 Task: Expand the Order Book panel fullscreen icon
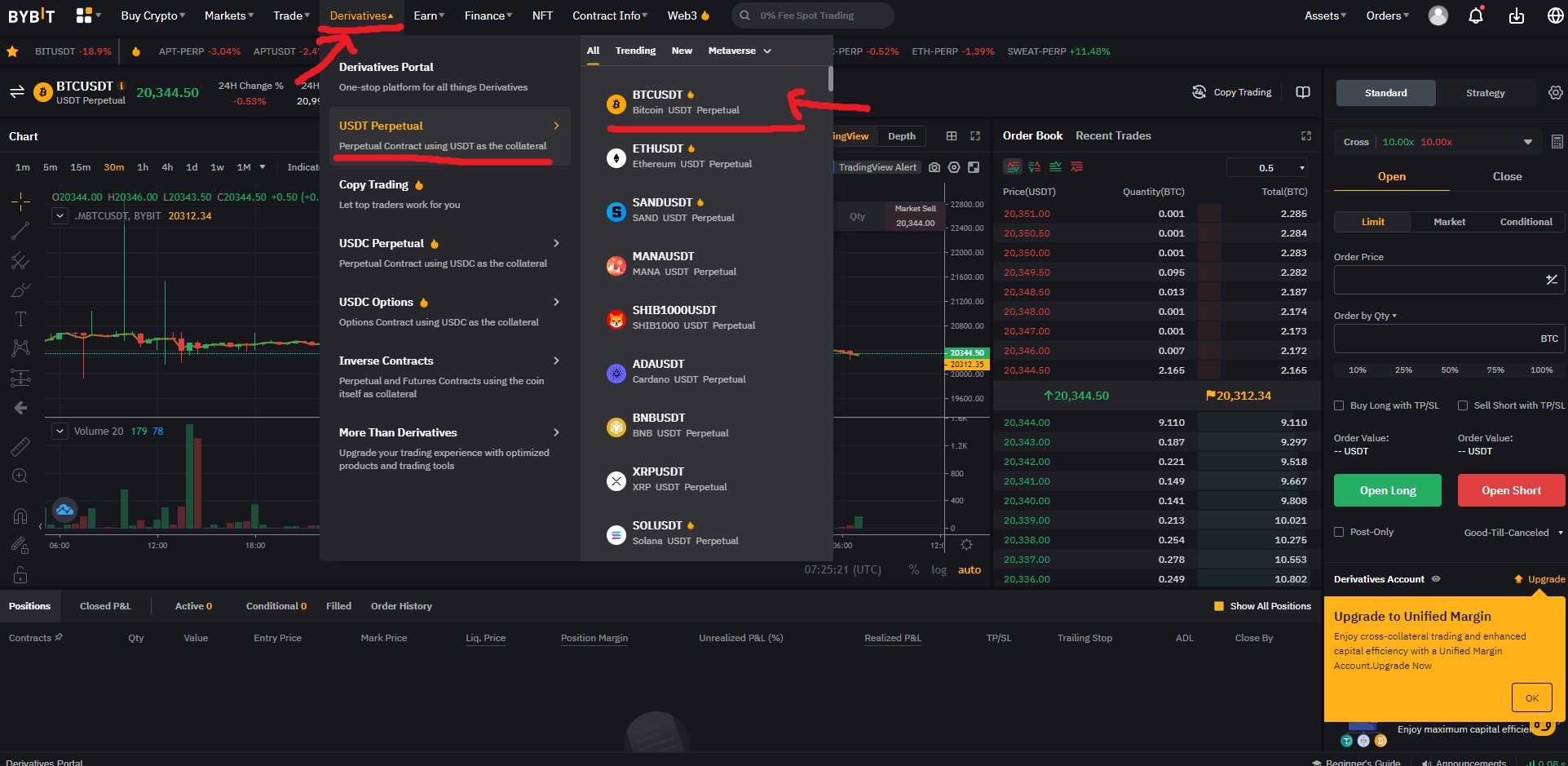pos(1305,136)
